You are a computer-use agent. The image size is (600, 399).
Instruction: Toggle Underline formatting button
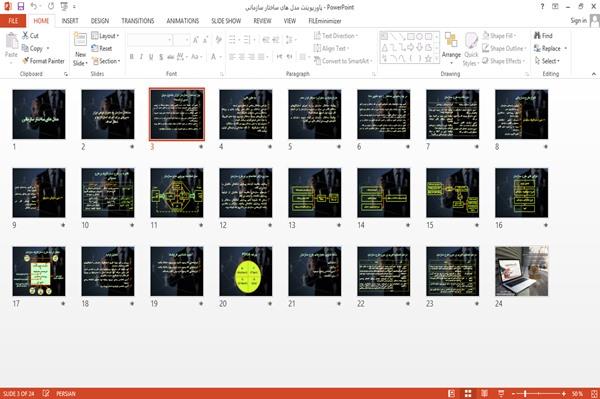151,57
